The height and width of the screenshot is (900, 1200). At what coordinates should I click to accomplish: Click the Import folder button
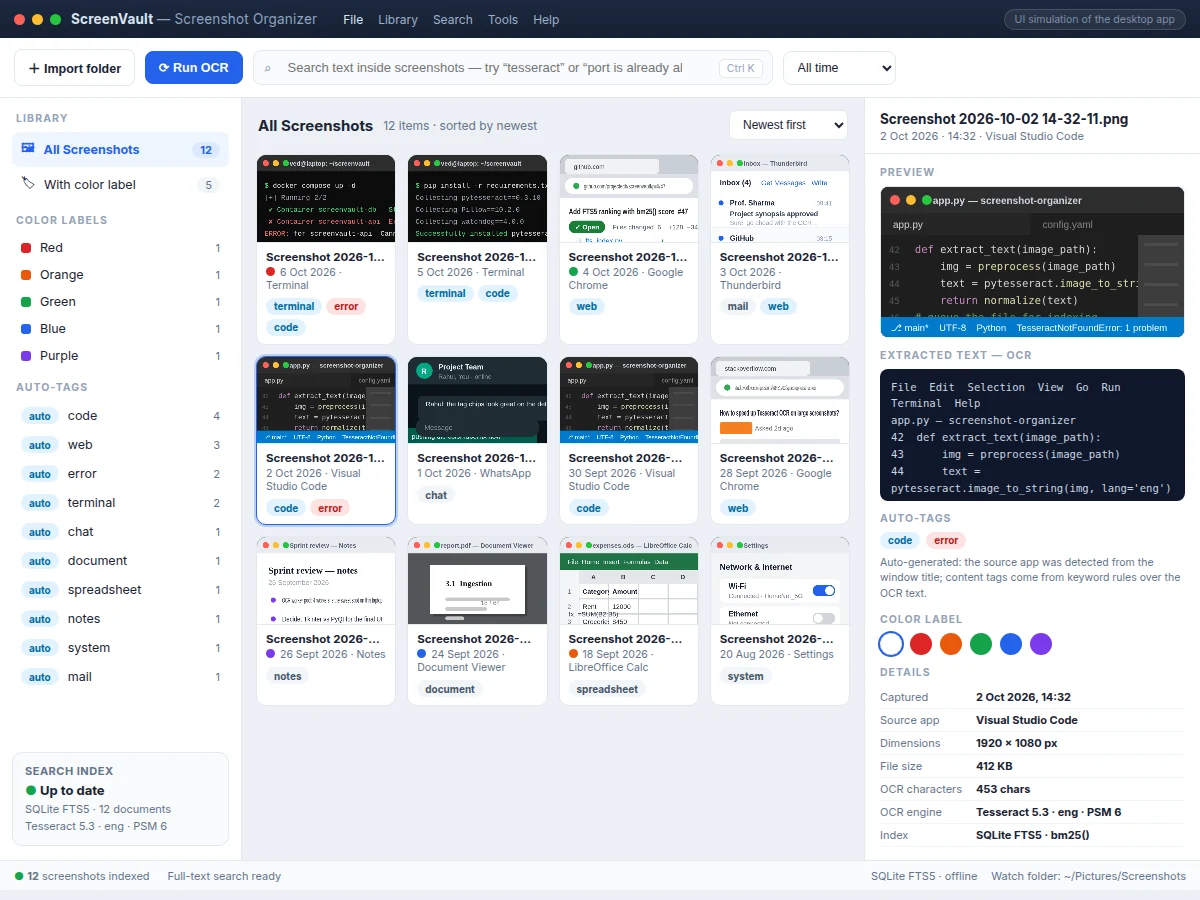(x=74, y=68)
